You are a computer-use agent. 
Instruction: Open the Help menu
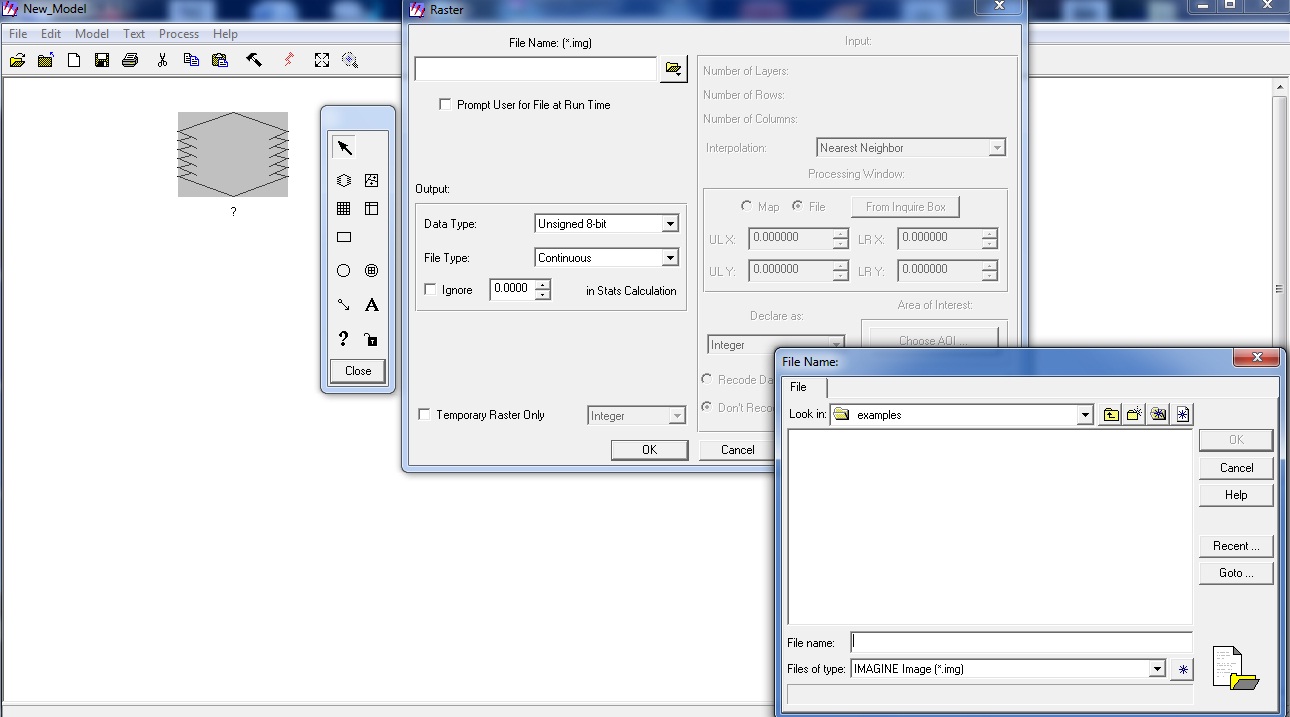click(225, 34)
